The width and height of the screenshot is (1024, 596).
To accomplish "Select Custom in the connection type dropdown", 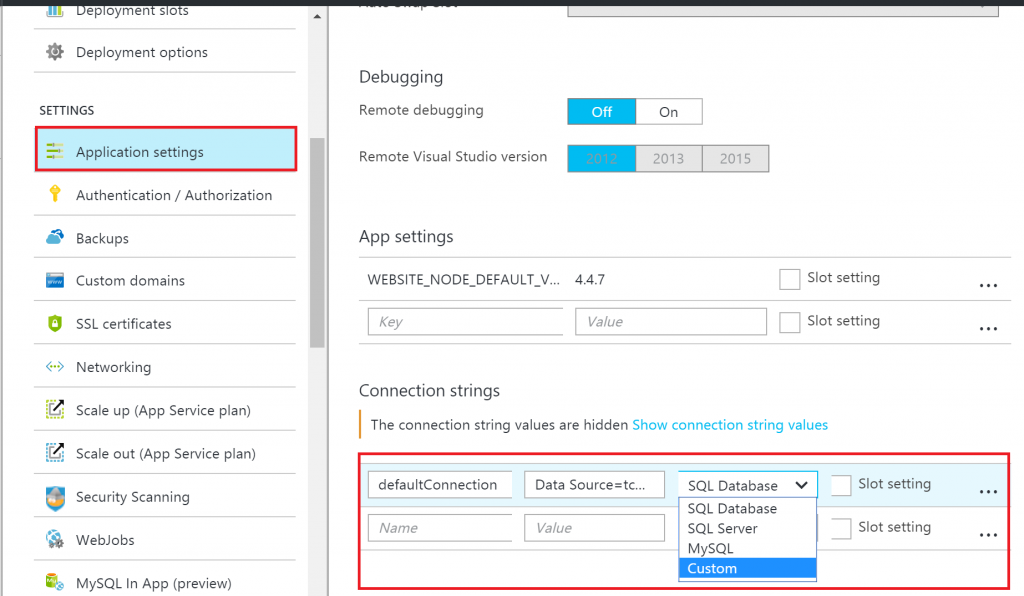I will pos(712,568).
